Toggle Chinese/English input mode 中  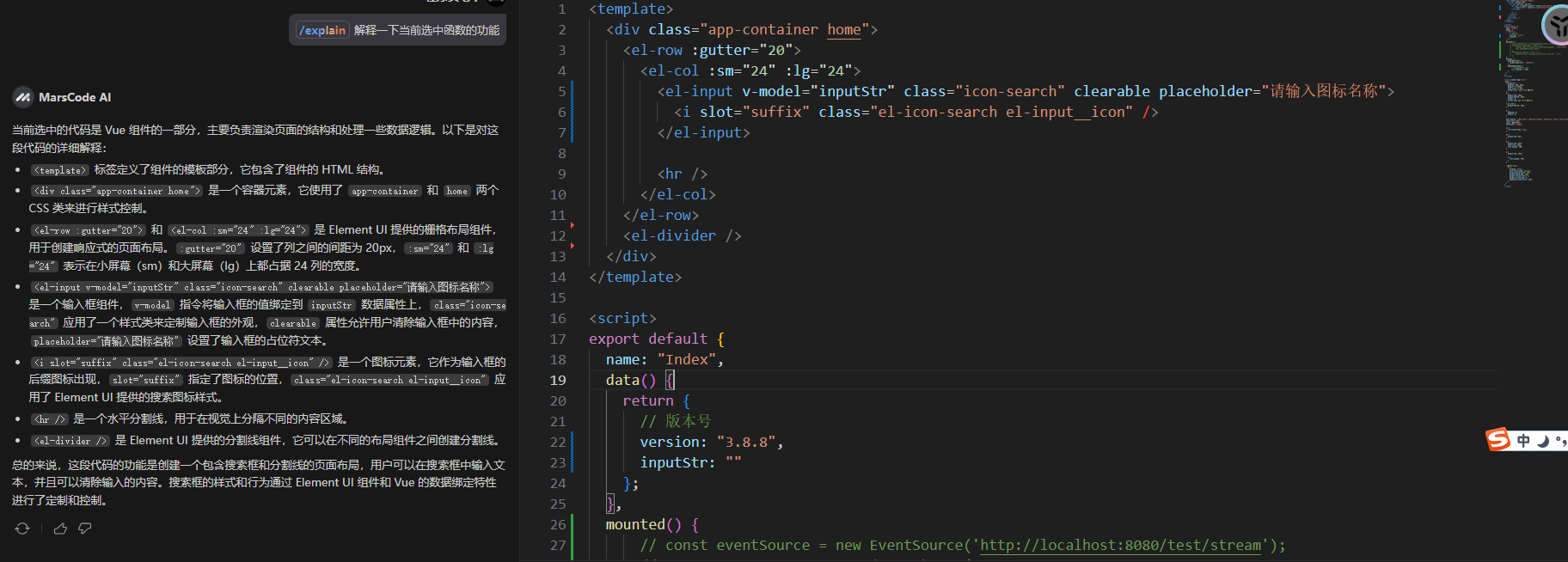[x=1523, y=441]
